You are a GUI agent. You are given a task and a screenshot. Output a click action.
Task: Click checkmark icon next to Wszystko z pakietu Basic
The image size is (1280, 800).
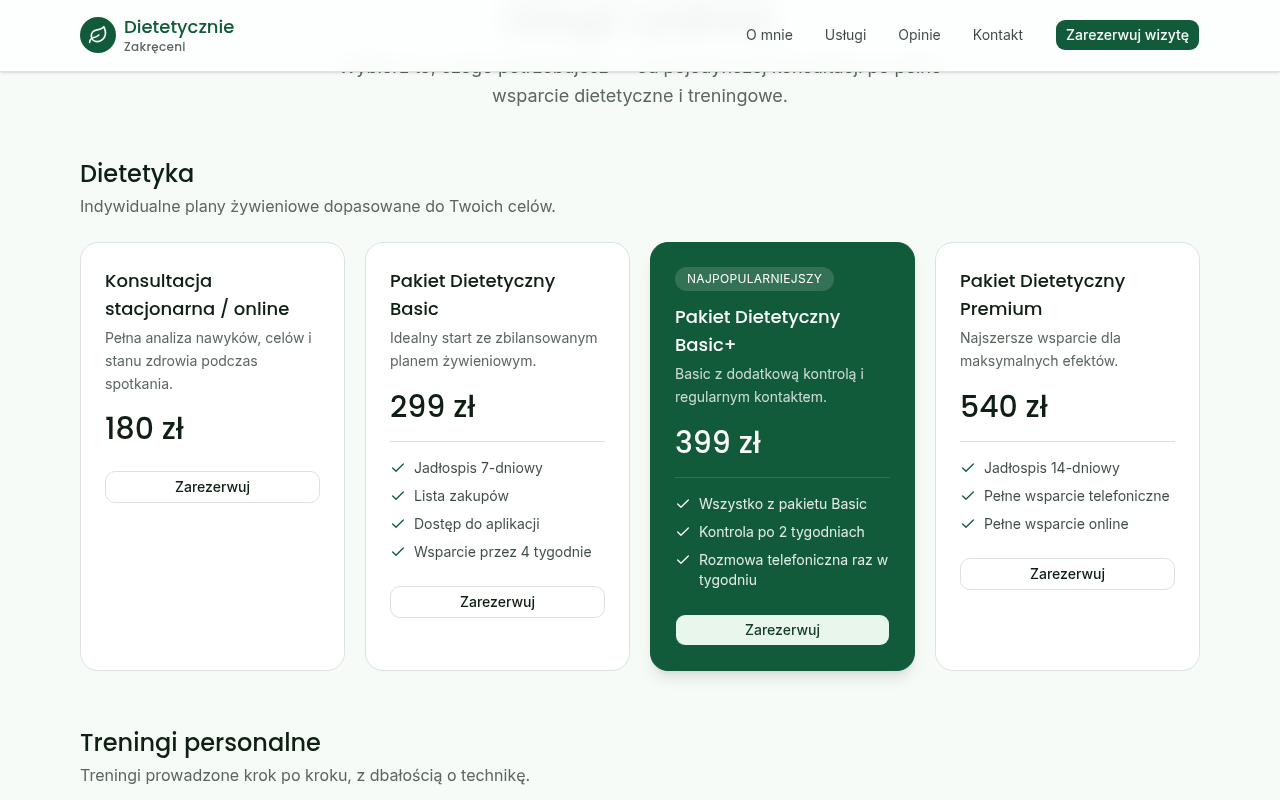pyautogui.click(x=683, y=504)
